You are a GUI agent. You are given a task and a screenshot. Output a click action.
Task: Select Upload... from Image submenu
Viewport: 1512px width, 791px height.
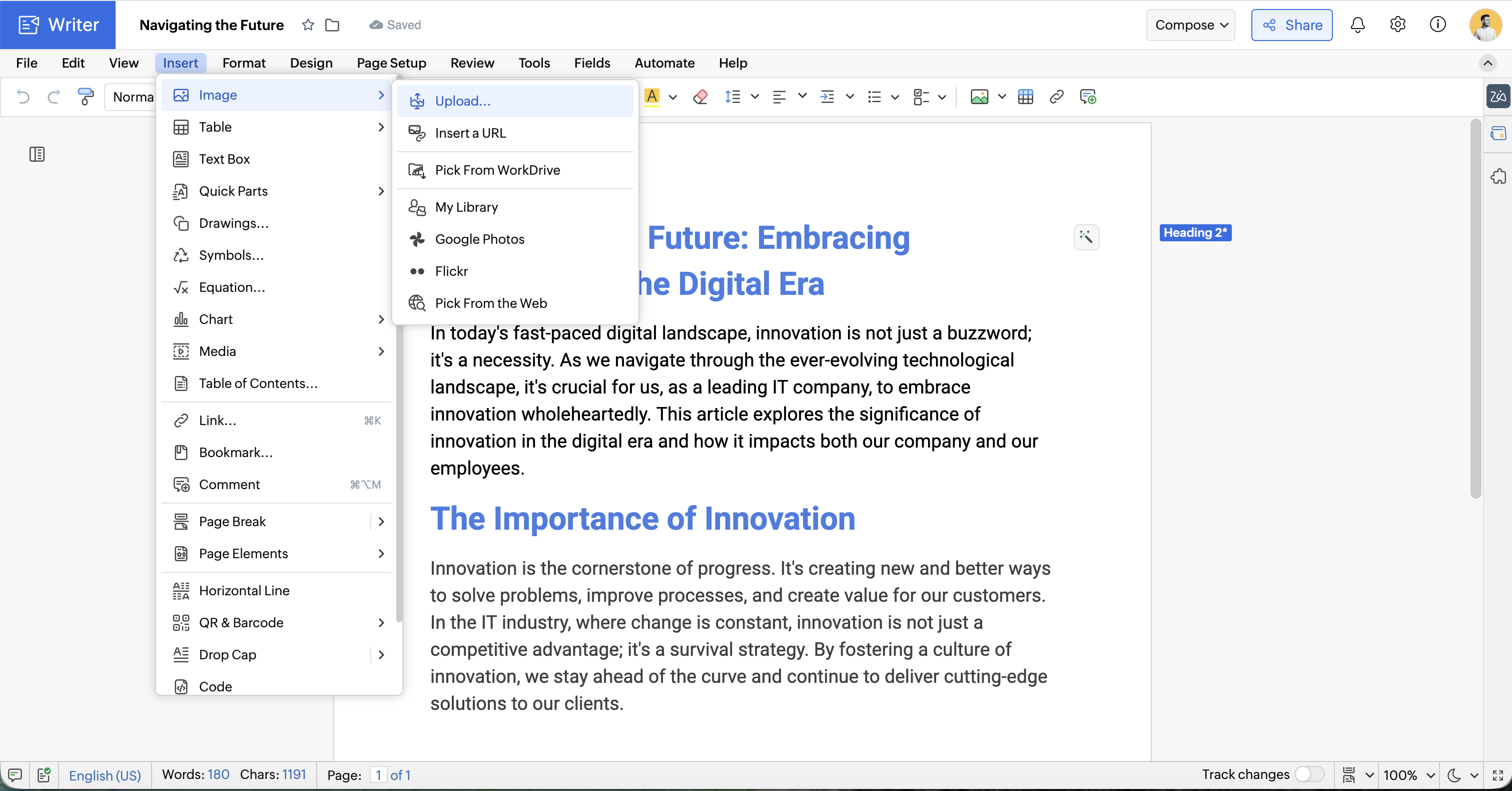[x=462, y=101]
